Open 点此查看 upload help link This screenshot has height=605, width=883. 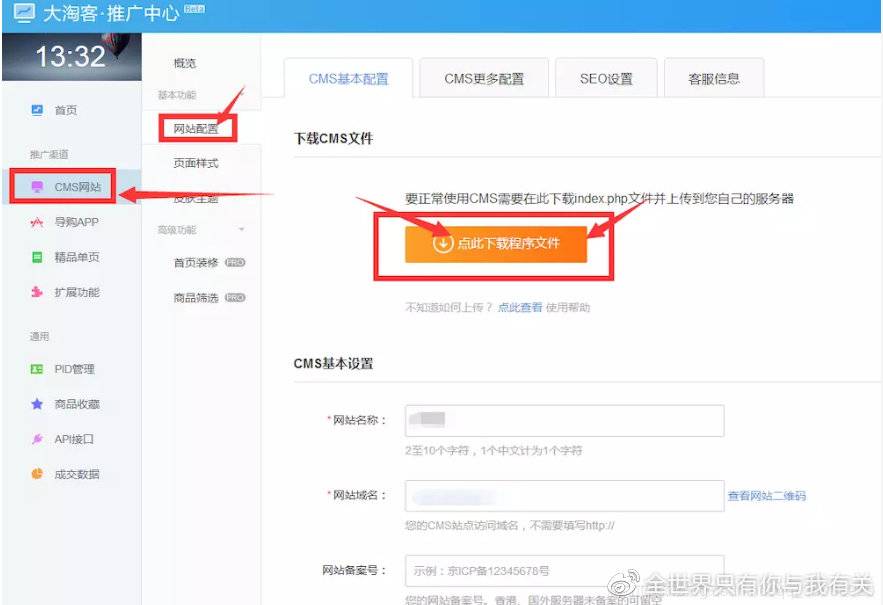pos(520,308)
